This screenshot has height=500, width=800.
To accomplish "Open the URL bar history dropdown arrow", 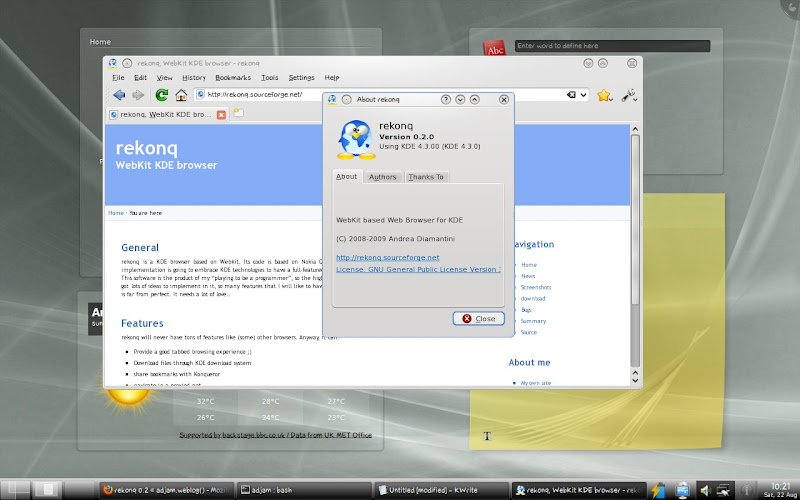I will 584,95.
